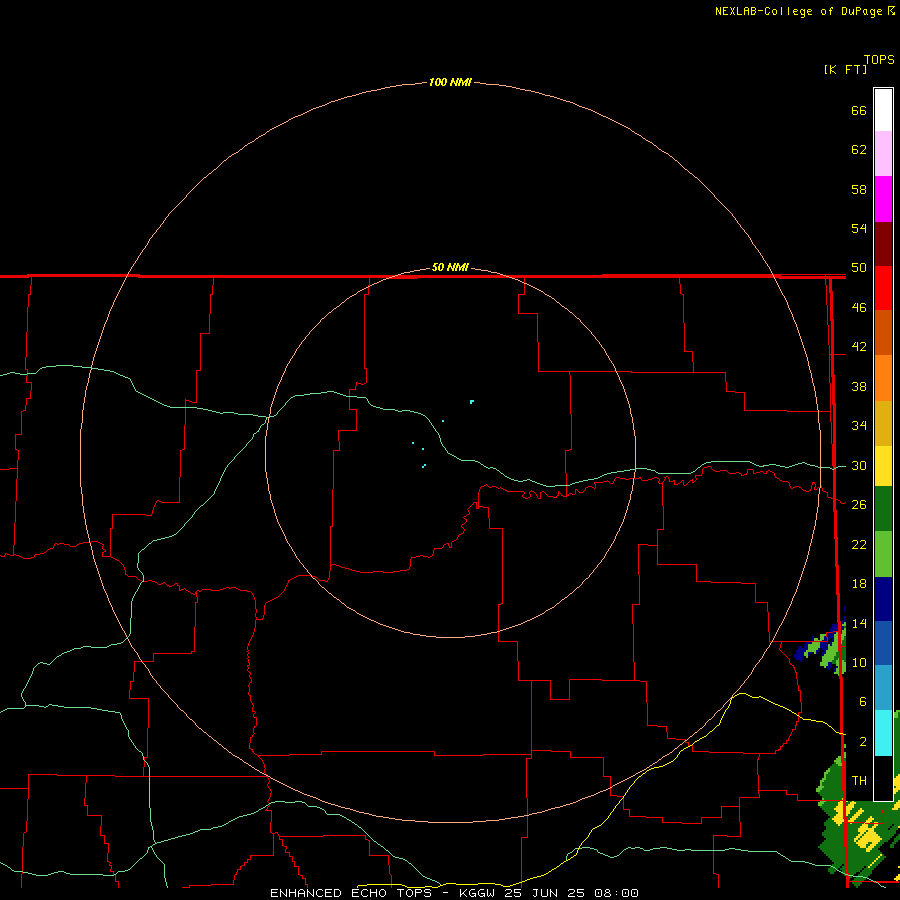The height and width of the screenshot is (900, 900).
Task: Click the '6' legend value
Action: (x=862, y=701)
